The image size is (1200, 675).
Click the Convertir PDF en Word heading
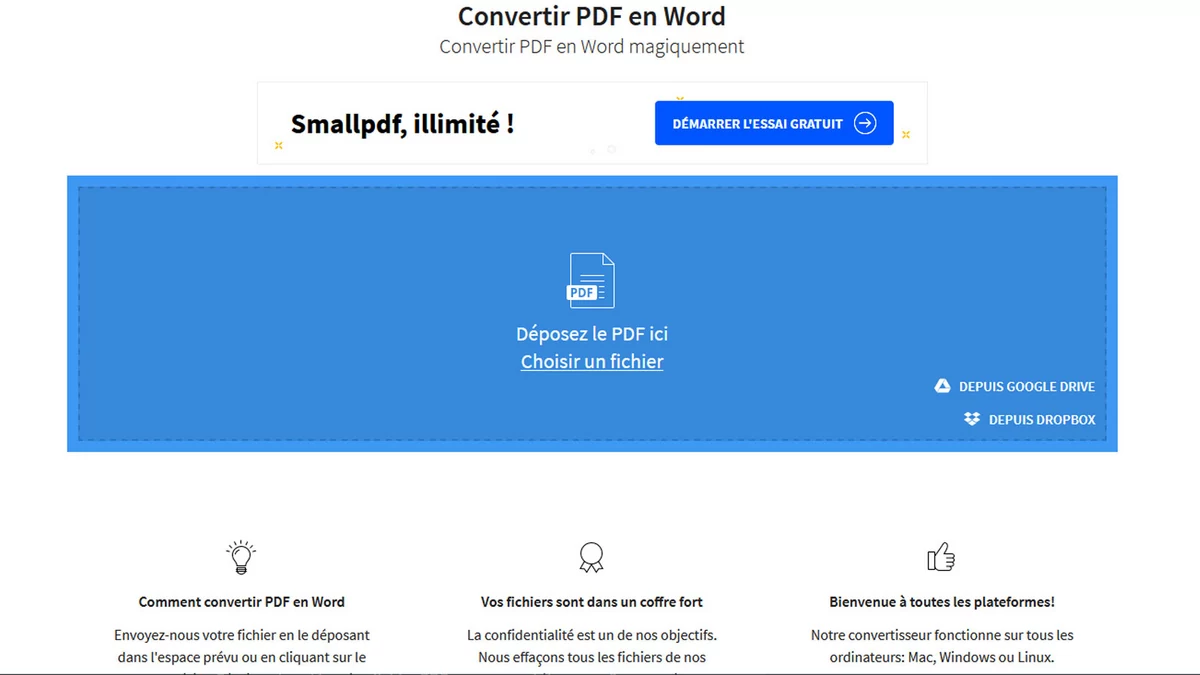pos(592,16)
